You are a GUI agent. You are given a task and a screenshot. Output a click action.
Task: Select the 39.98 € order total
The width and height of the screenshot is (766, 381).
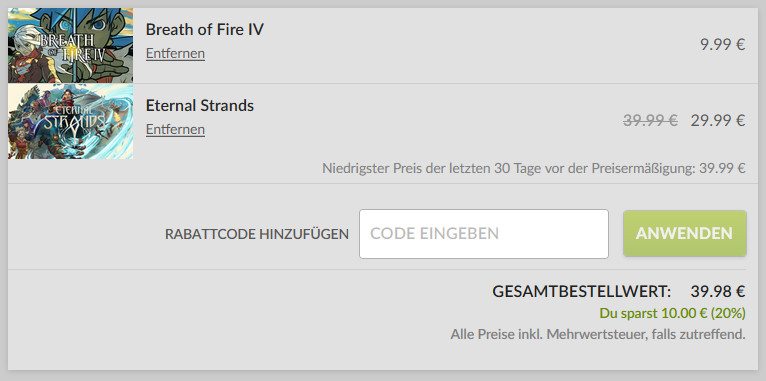click(718, 292)
